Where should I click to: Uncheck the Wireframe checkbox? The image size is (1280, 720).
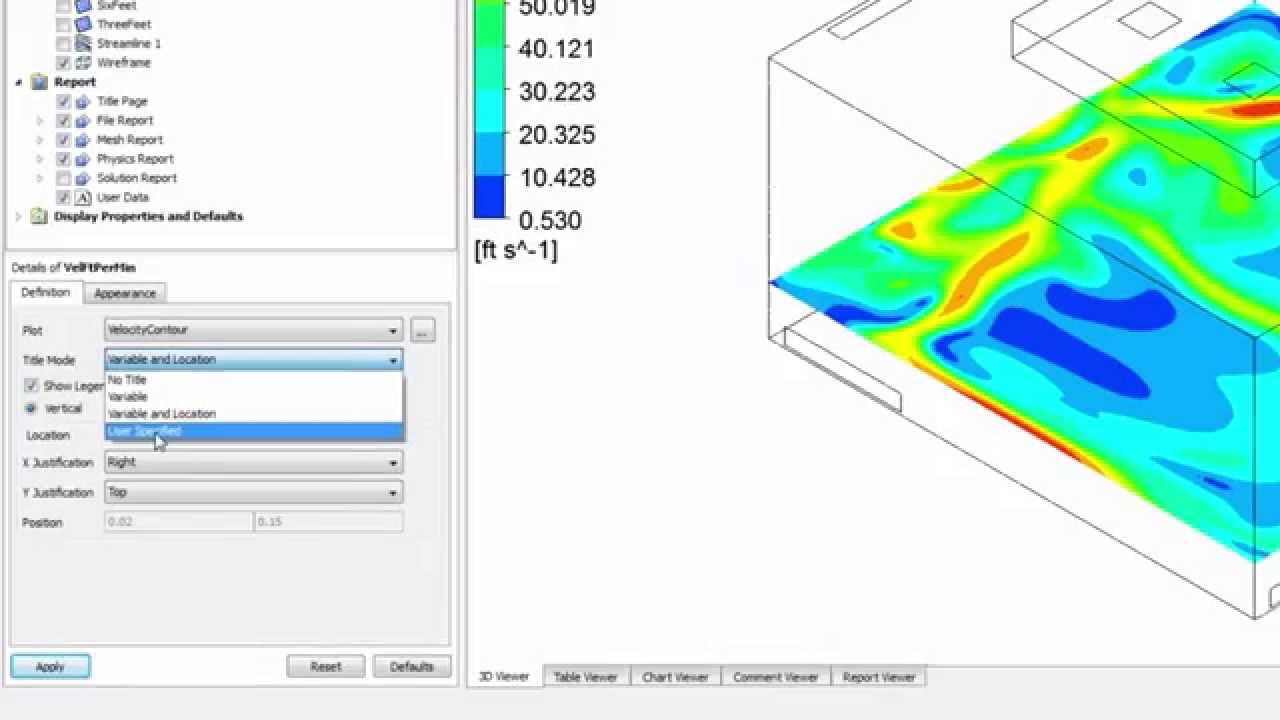pos(64,62)
